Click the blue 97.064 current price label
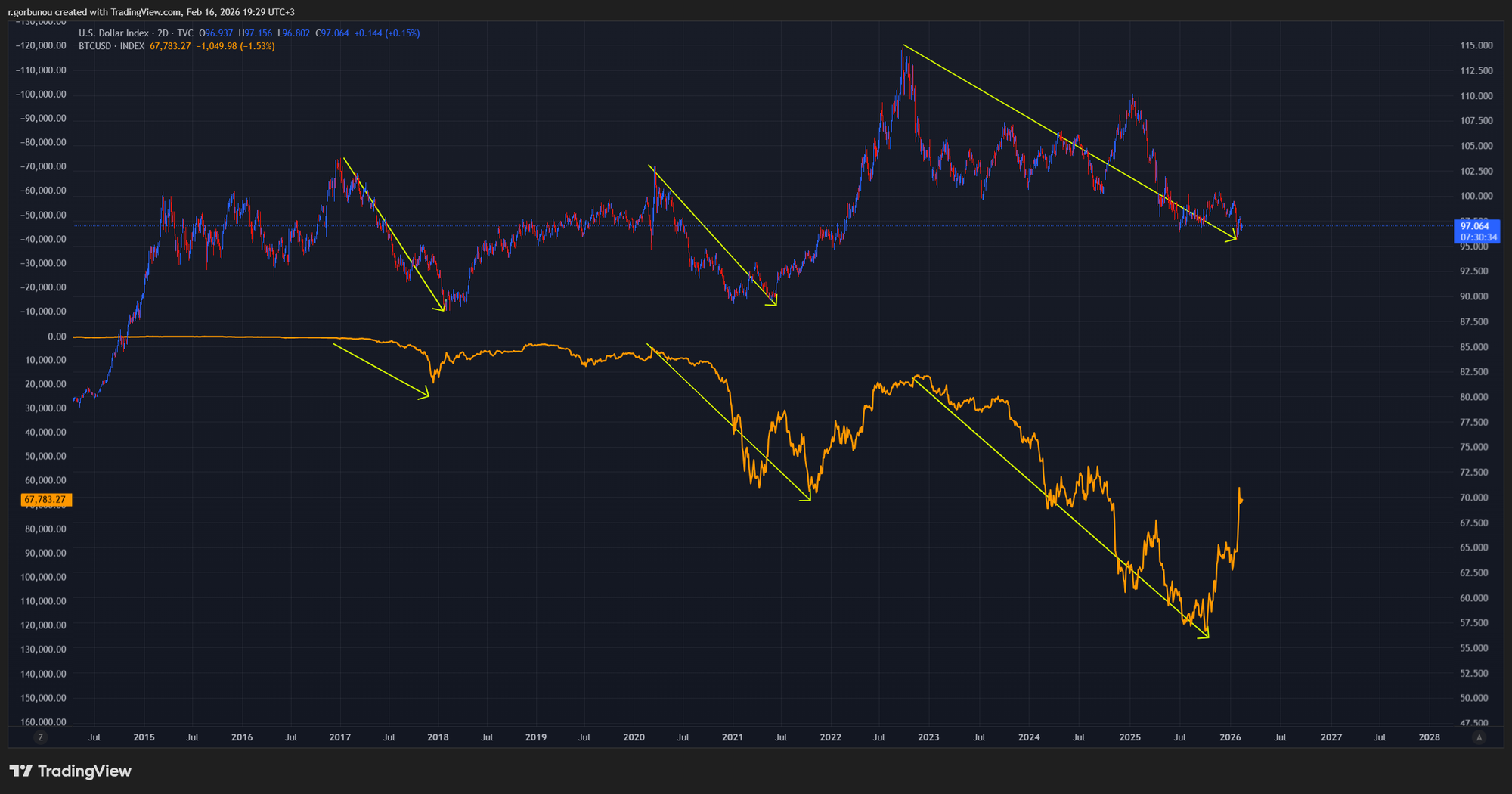 (1474, 226)
